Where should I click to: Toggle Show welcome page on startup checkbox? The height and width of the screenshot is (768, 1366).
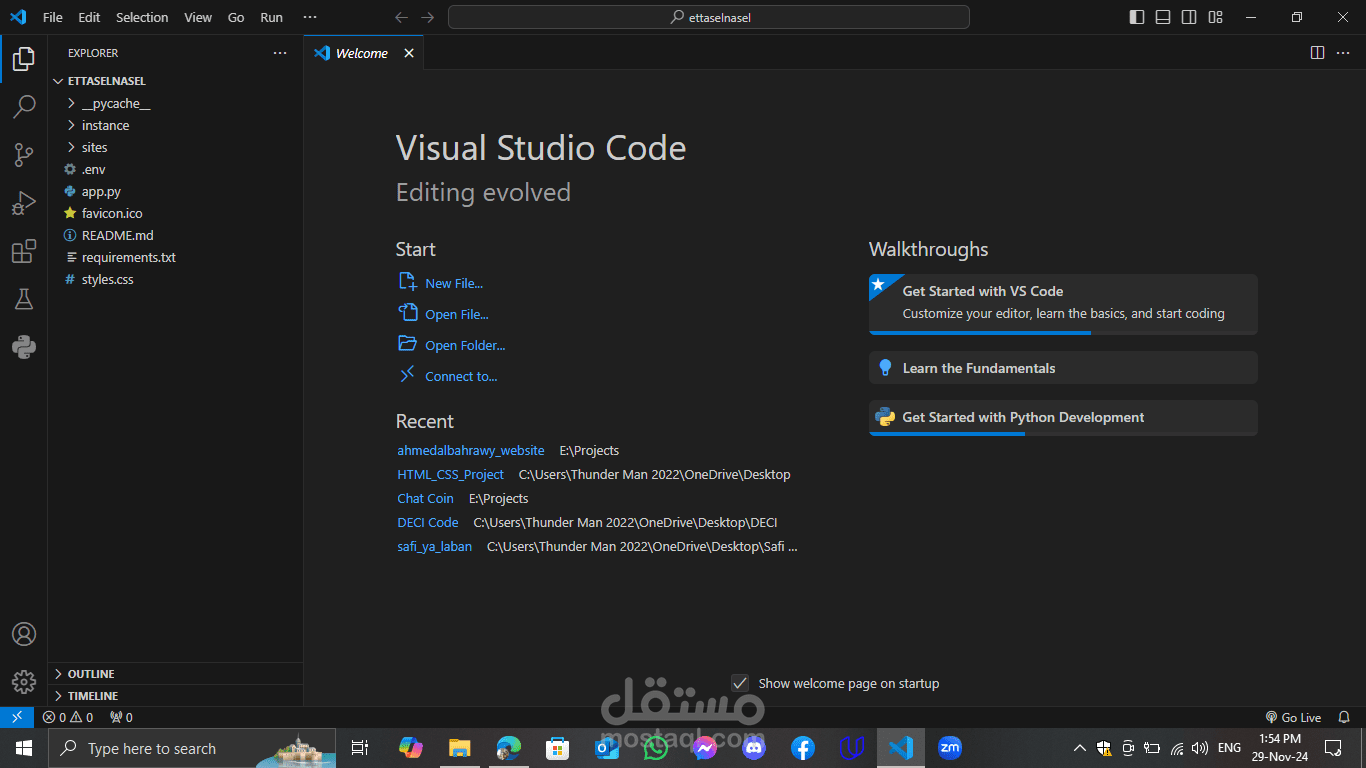740,683
